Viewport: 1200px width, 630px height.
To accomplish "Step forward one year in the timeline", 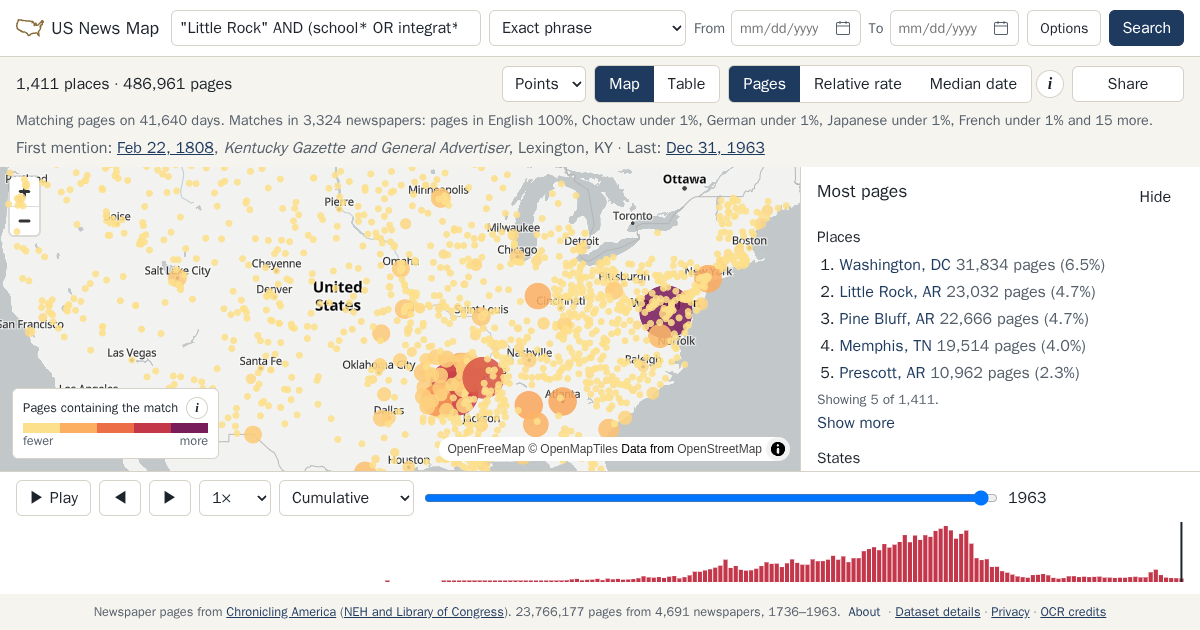I will coord(170,498).
